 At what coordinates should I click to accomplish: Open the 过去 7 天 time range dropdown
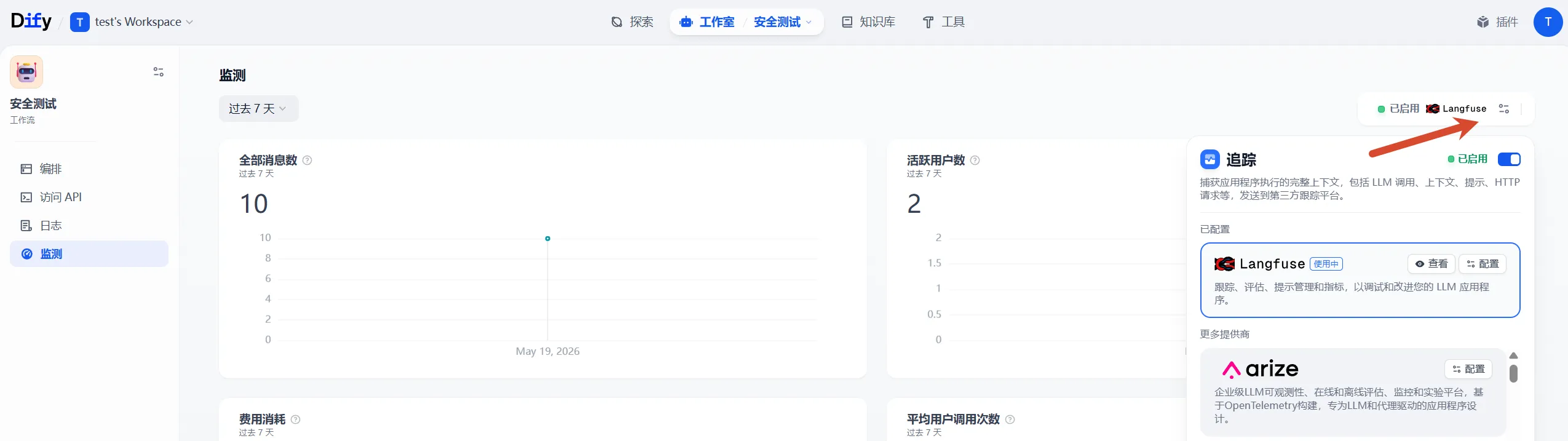click(258, 109)
